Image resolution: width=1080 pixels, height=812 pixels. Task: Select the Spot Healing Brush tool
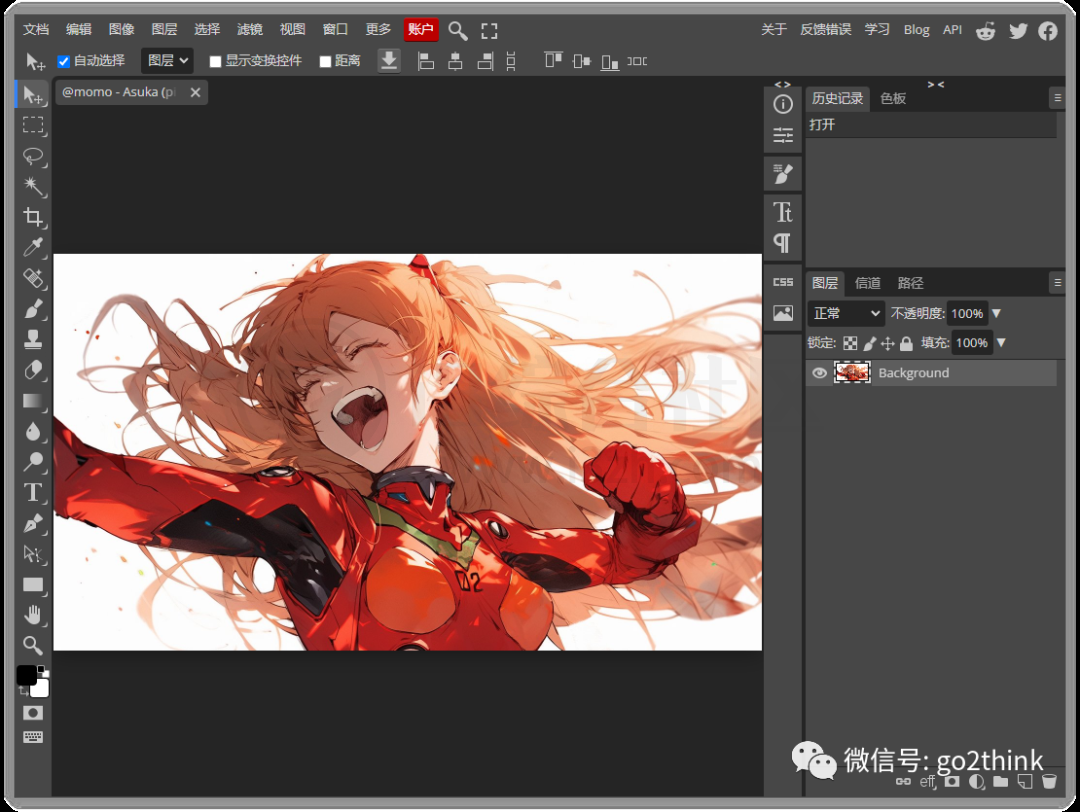point(32,278)
